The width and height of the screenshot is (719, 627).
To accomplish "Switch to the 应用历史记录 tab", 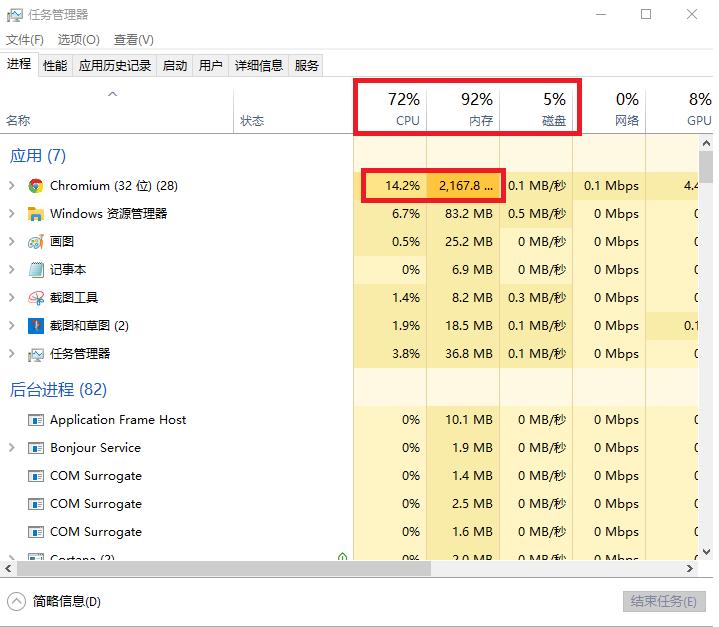I will 115,66.
